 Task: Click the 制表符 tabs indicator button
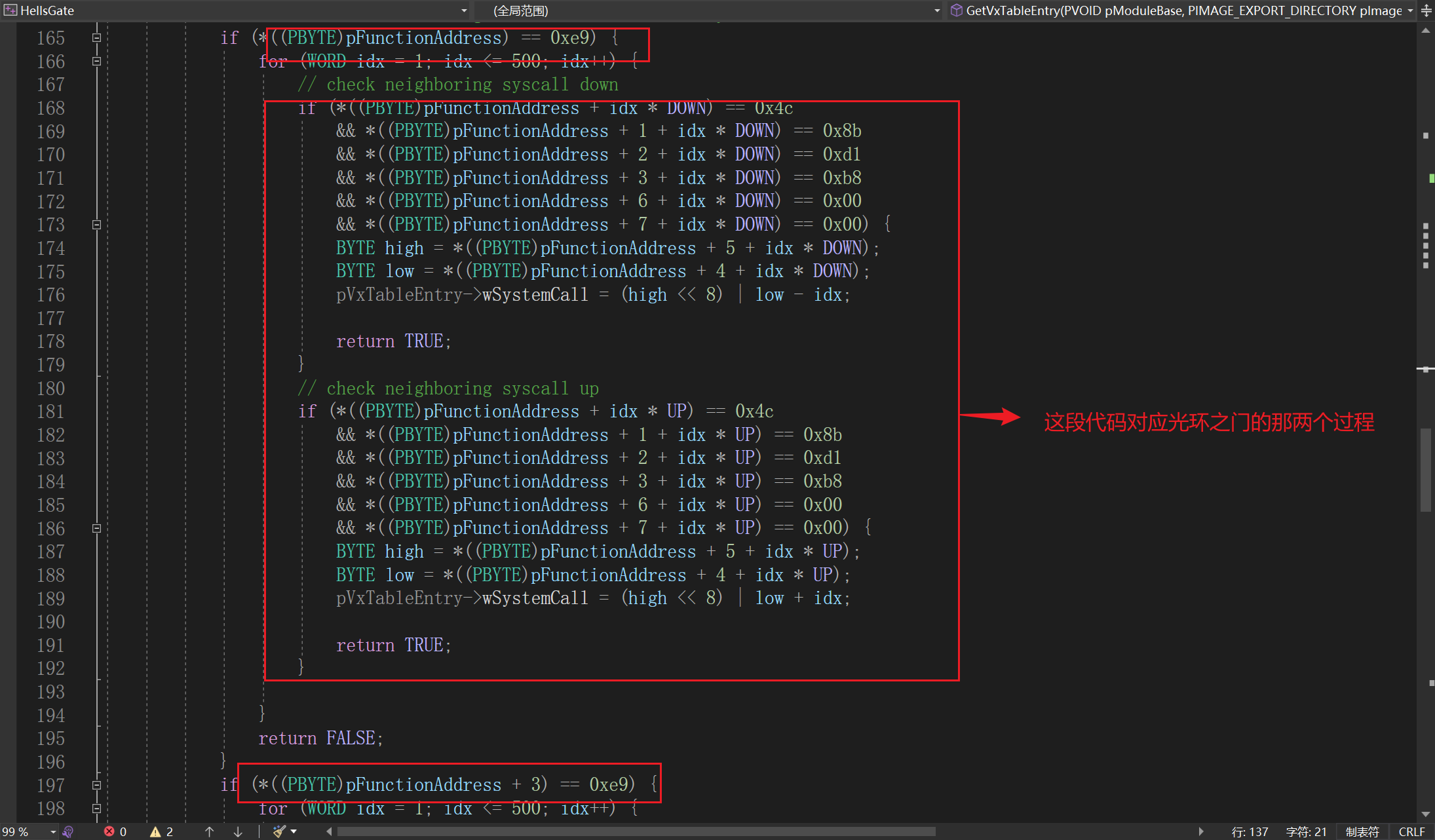pos(1362,831)
